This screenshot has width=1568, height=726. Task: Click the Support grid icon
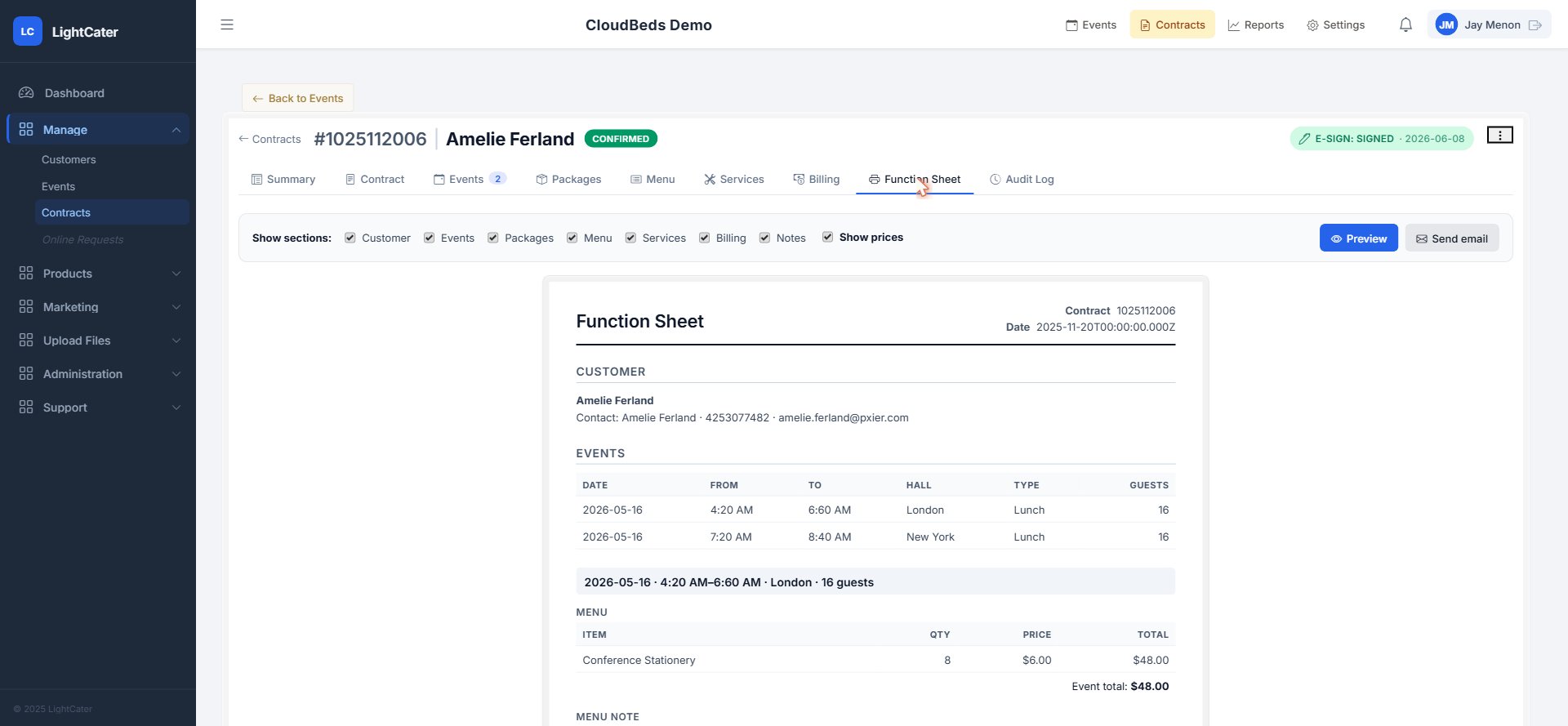tap(26, 407)
